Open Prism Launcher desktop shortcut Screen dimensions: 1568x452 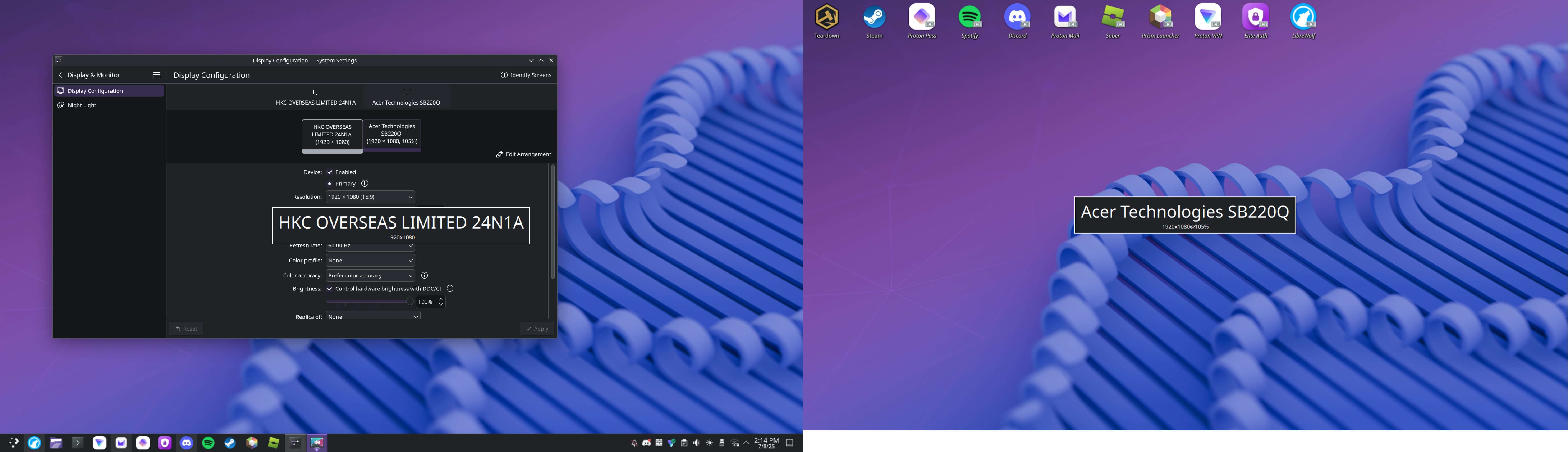click(1160, 21)
